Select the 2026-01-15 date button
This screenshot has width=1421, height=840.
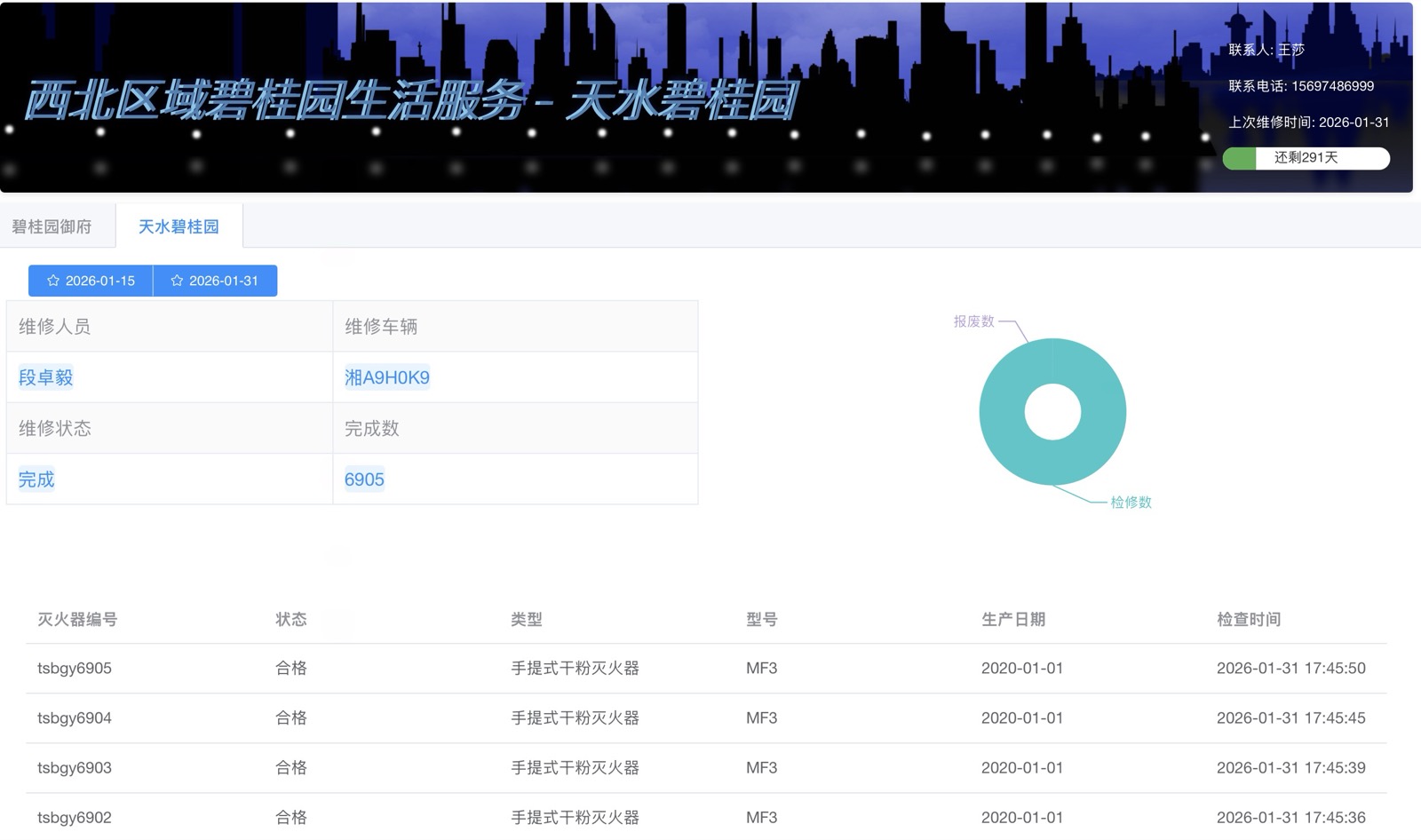point(91,281)
